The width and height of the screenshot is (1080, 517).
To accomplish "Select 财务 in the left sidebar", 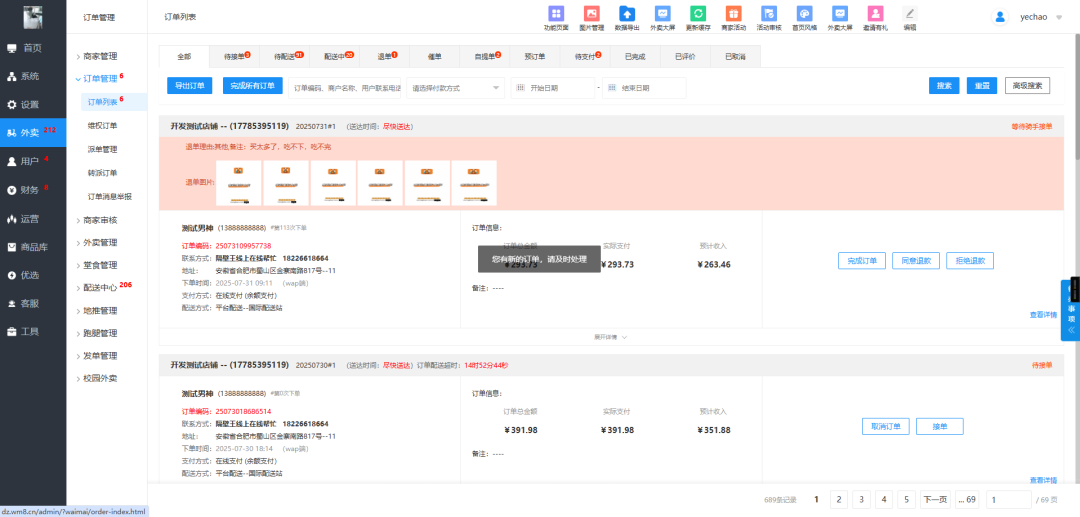I will (29, 189).
